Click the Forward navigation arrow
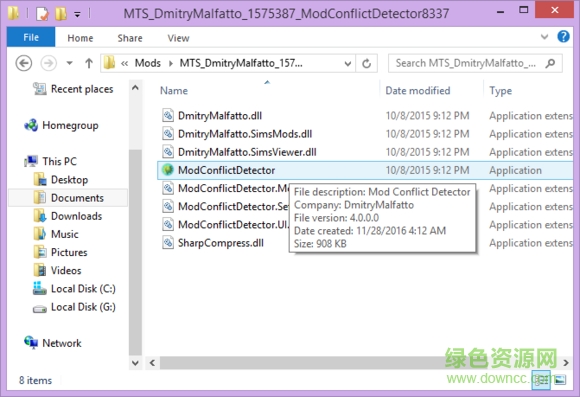Image resolution: width=580 pixels, height=397 pixels. tap(49, 63)
